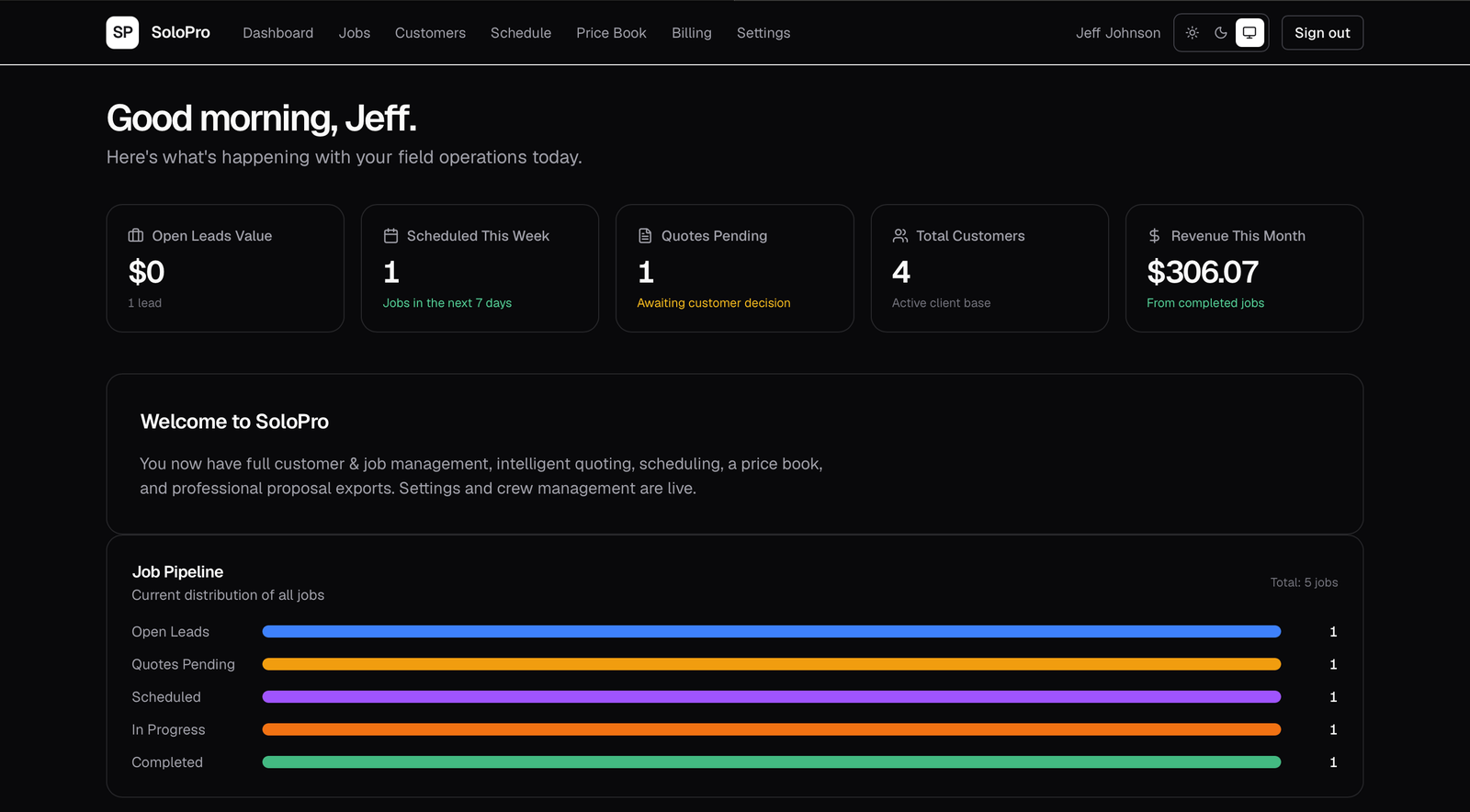The width and height of the screenshot is (1470, 812).
Task: Click the $0 Open Leads value
Action: (x=147, y=272)
